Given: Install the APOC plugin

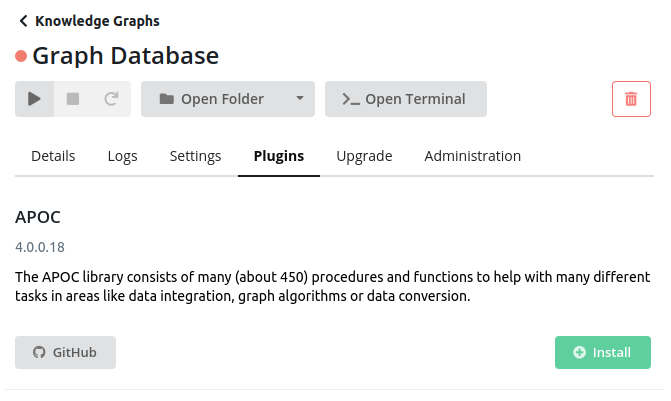Looking at the screenshot, I should coord(603,352).
